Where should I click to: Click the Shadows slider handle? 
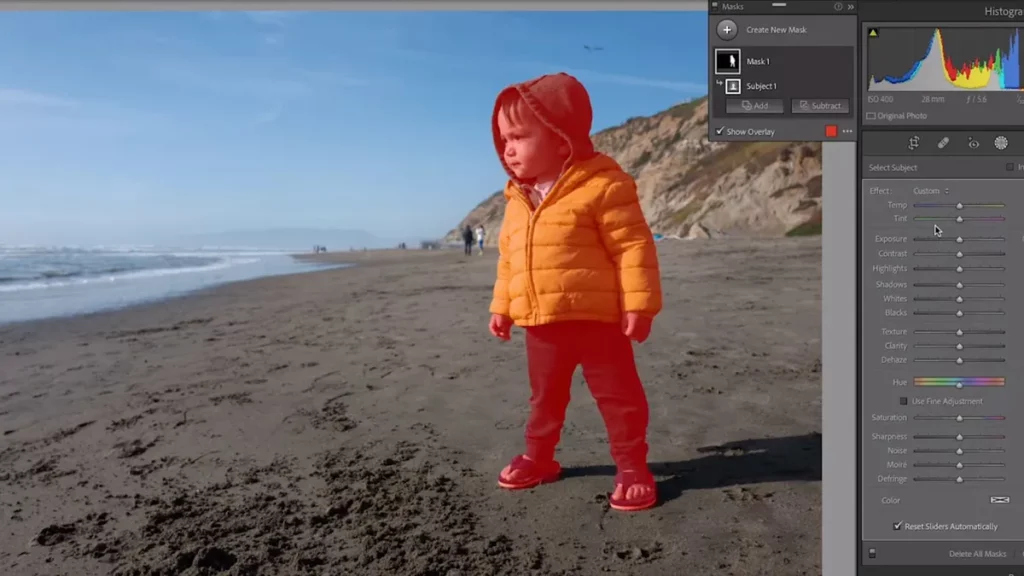(959, 285)
